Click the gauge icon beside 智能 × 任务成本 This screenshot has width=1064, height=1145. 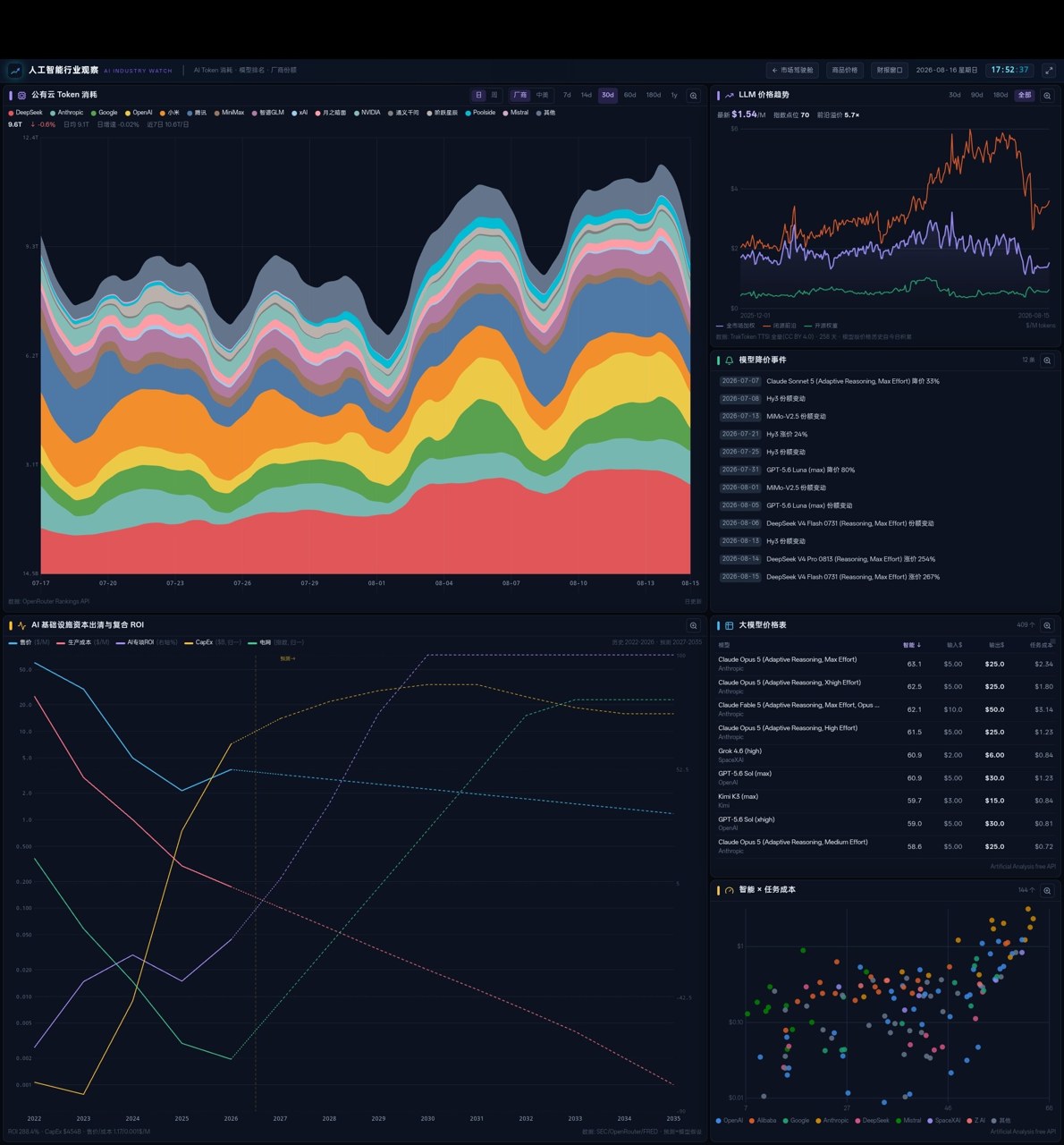pos(729,890)
